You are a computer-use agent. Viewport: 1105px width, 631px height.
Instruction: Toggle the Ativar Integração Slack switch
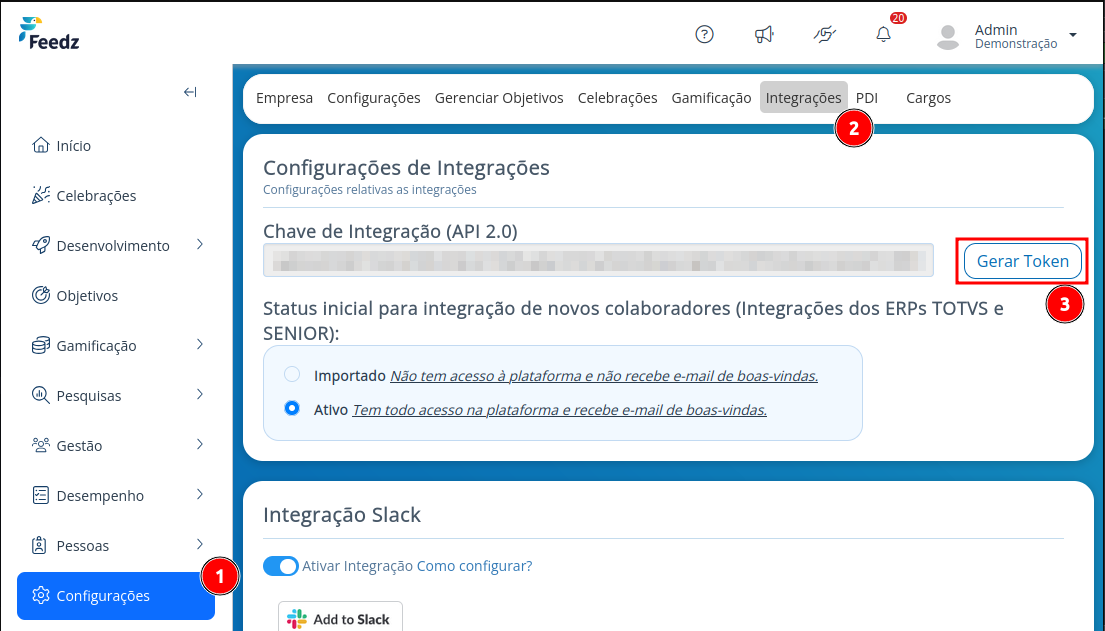[x=280, y=565]
